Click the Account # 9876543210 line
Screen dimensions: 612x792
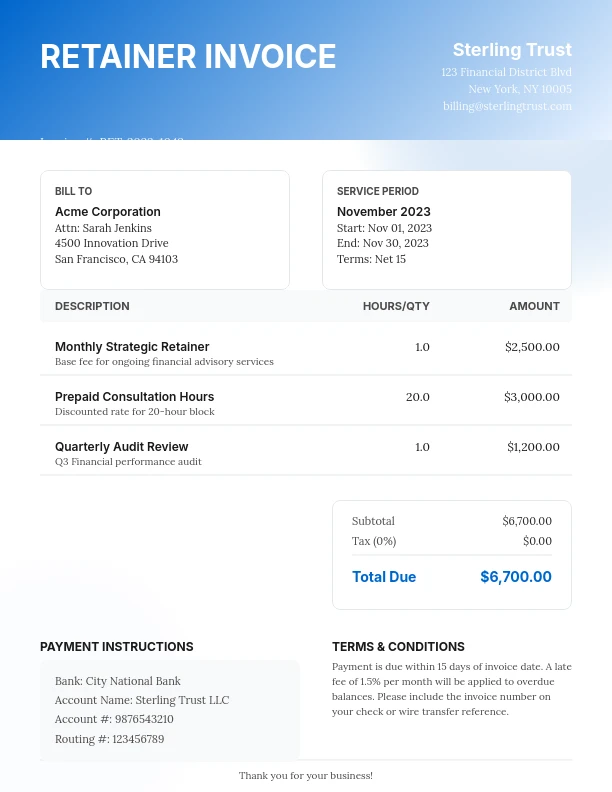[x=114, y=719]
